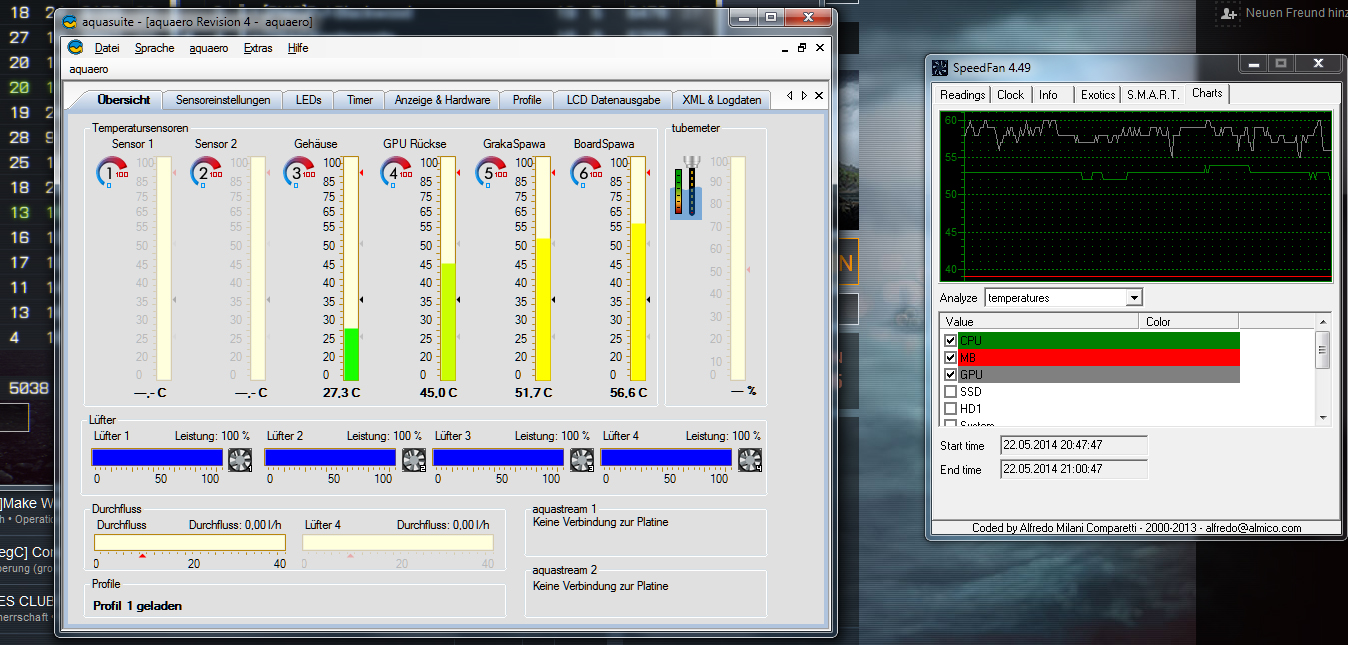Click the SpeedFan title bar icon

coord(940,68)
